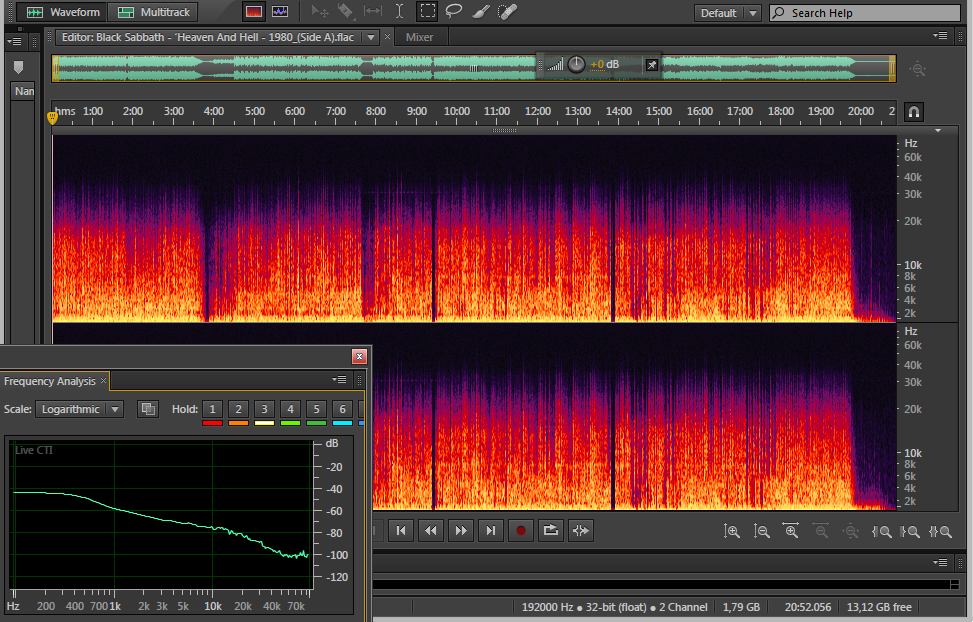Click inside the overview waveform navigator
Image resolution: width=973 pixels, height=622 pixels.
[473, 68]
